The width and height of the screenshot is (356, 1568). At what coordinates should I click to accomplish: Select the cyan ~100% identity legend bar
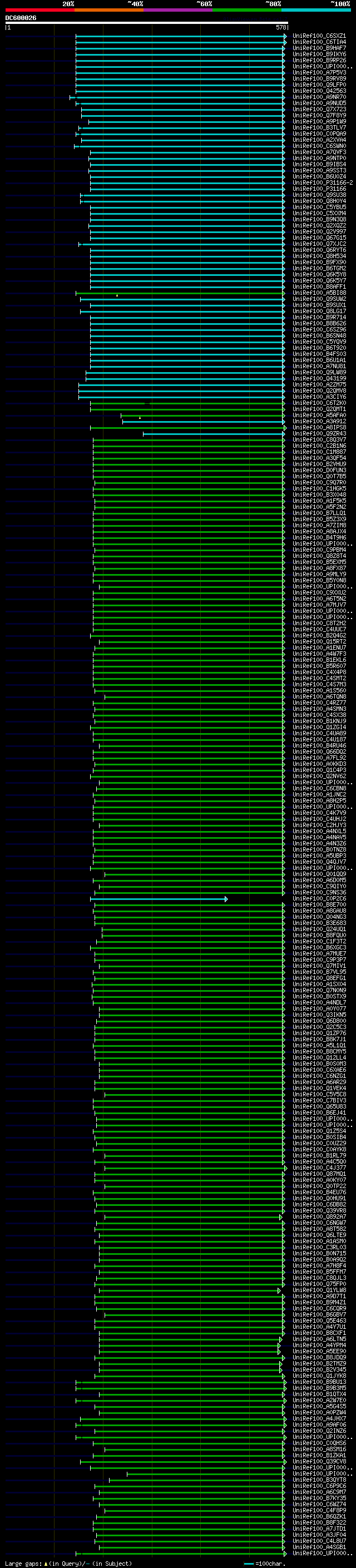point(316,10)
